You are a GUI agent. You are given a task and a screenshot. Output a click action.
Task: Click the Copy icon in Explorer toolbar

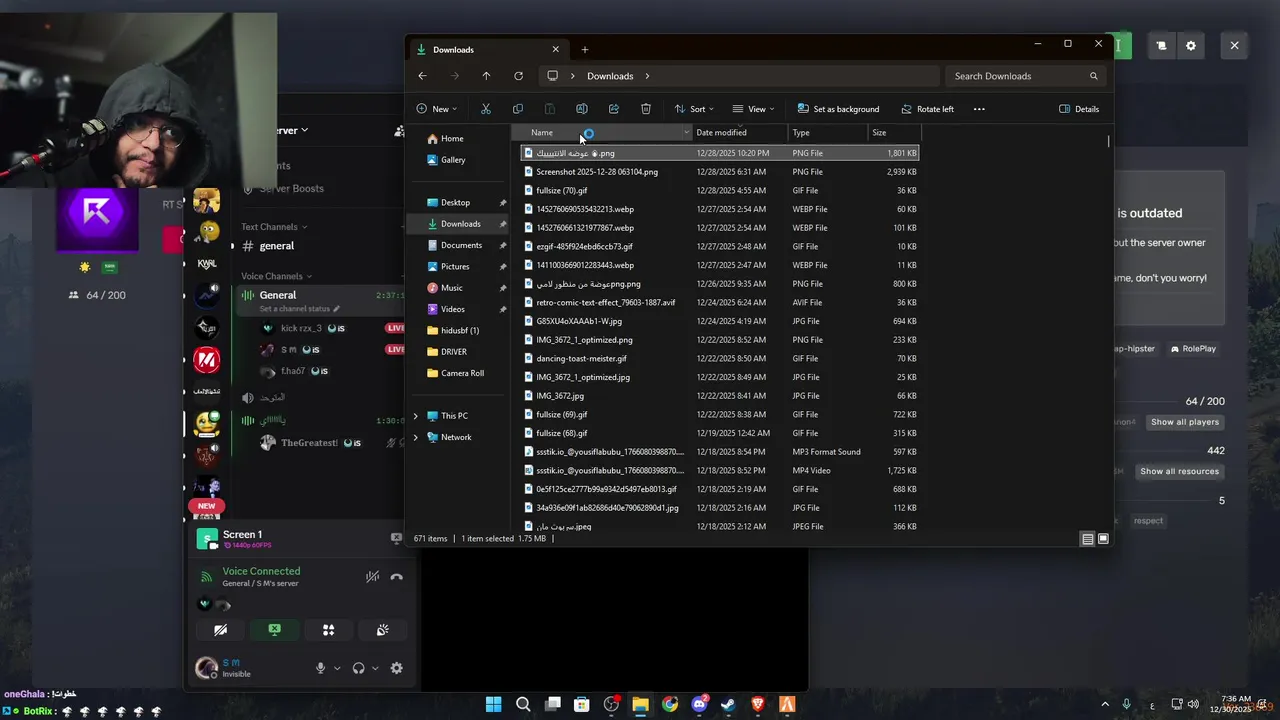click(x=518, y=109)
